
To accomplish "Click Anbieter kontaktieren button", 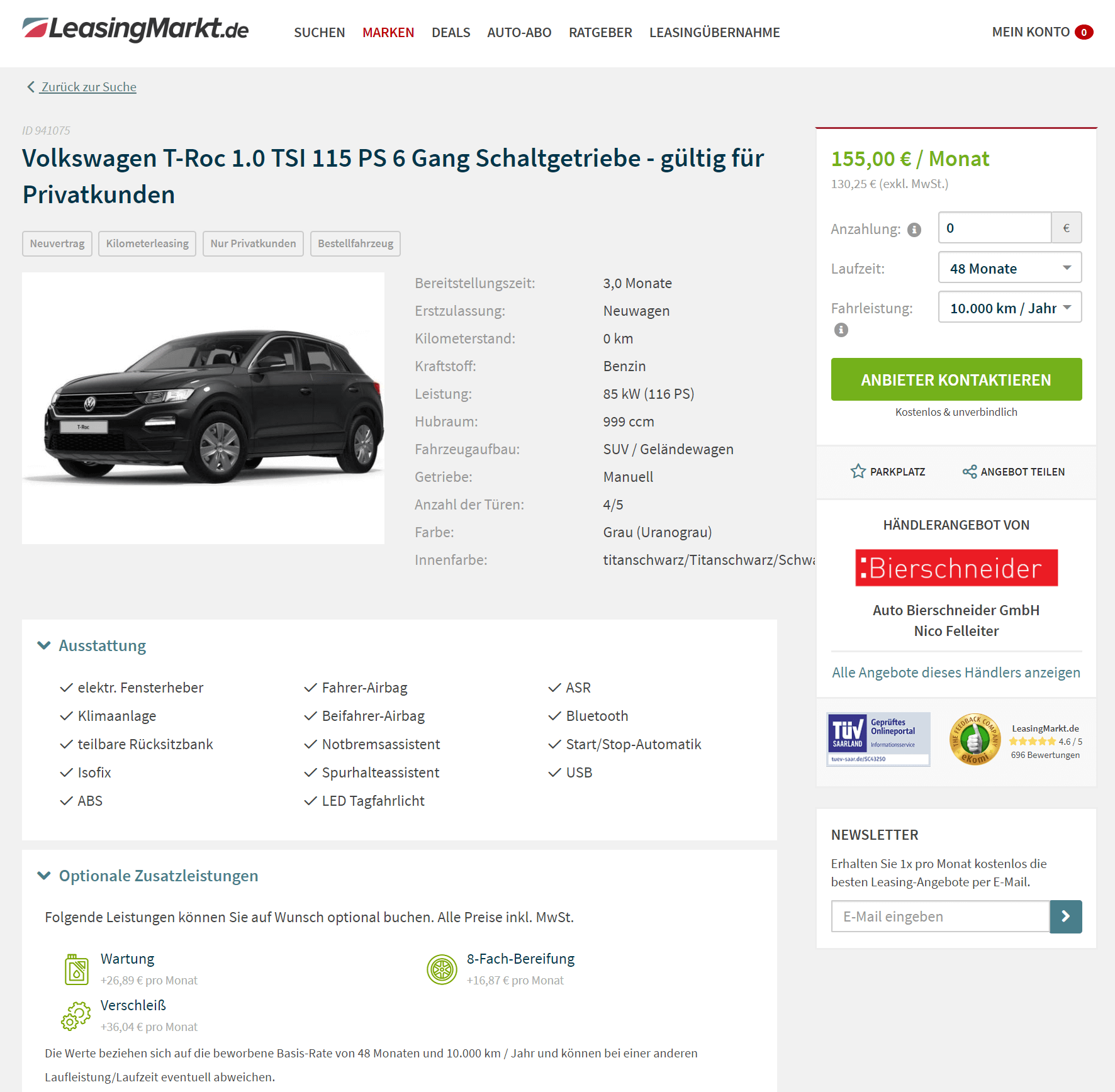I will point(956,379).
